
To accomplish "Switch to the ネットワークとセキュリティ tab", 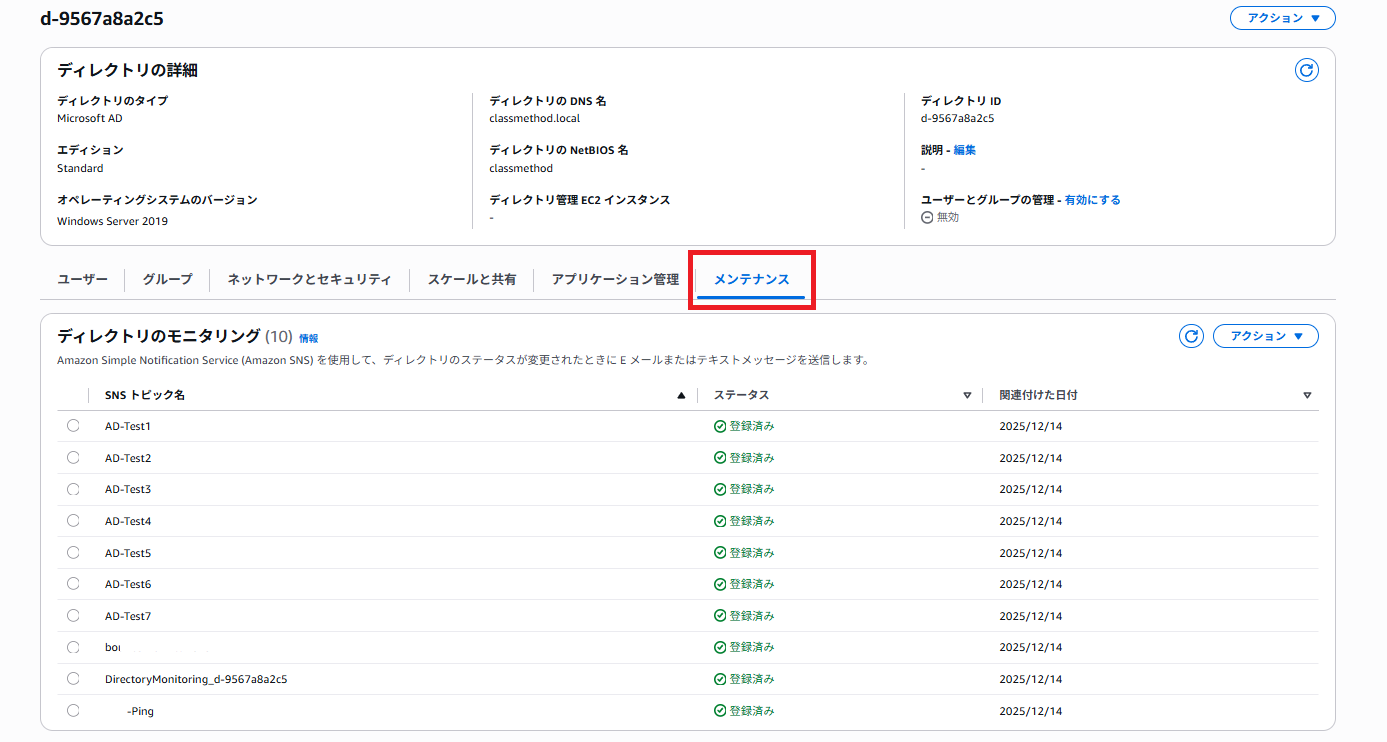I will 309,280.
